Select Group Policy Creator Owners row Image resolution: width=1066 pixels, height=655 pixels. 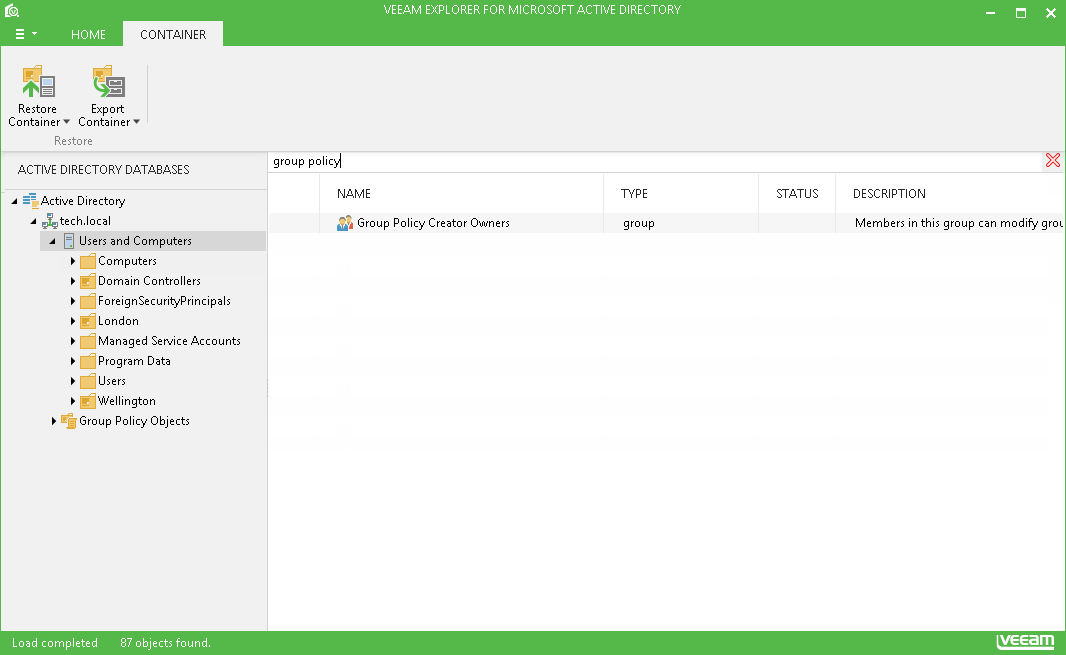pos(666,223)
